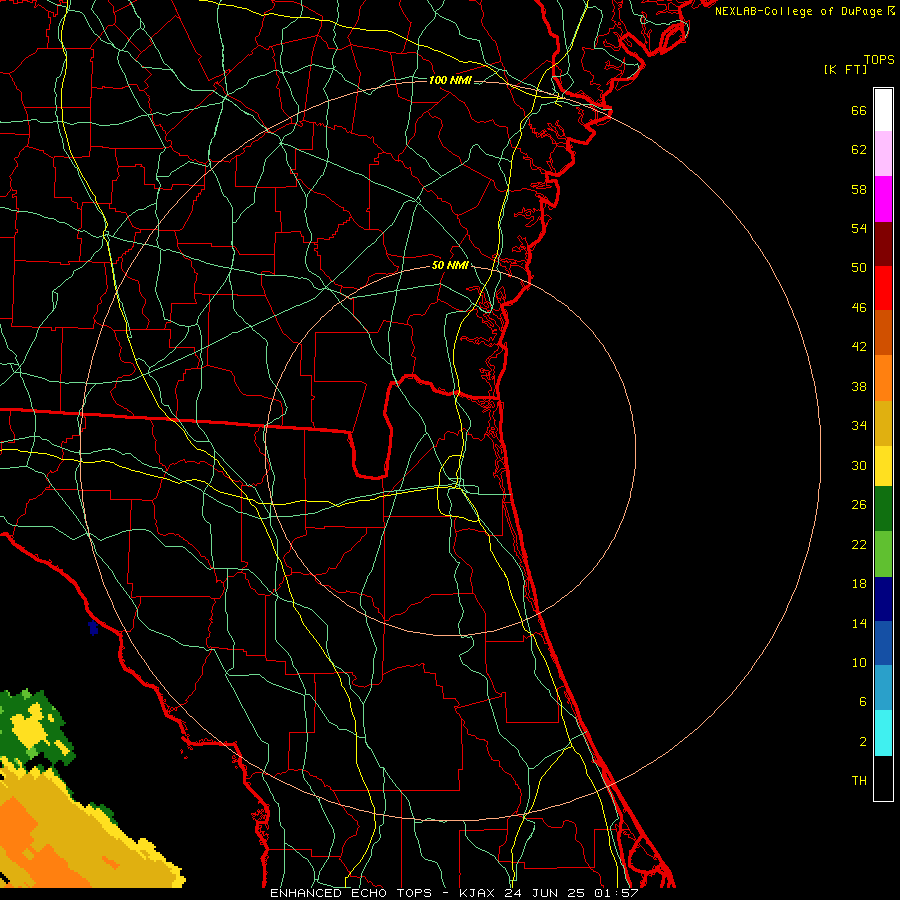
Task: Click the medium blue legend swatch
Action: point(883,643)
